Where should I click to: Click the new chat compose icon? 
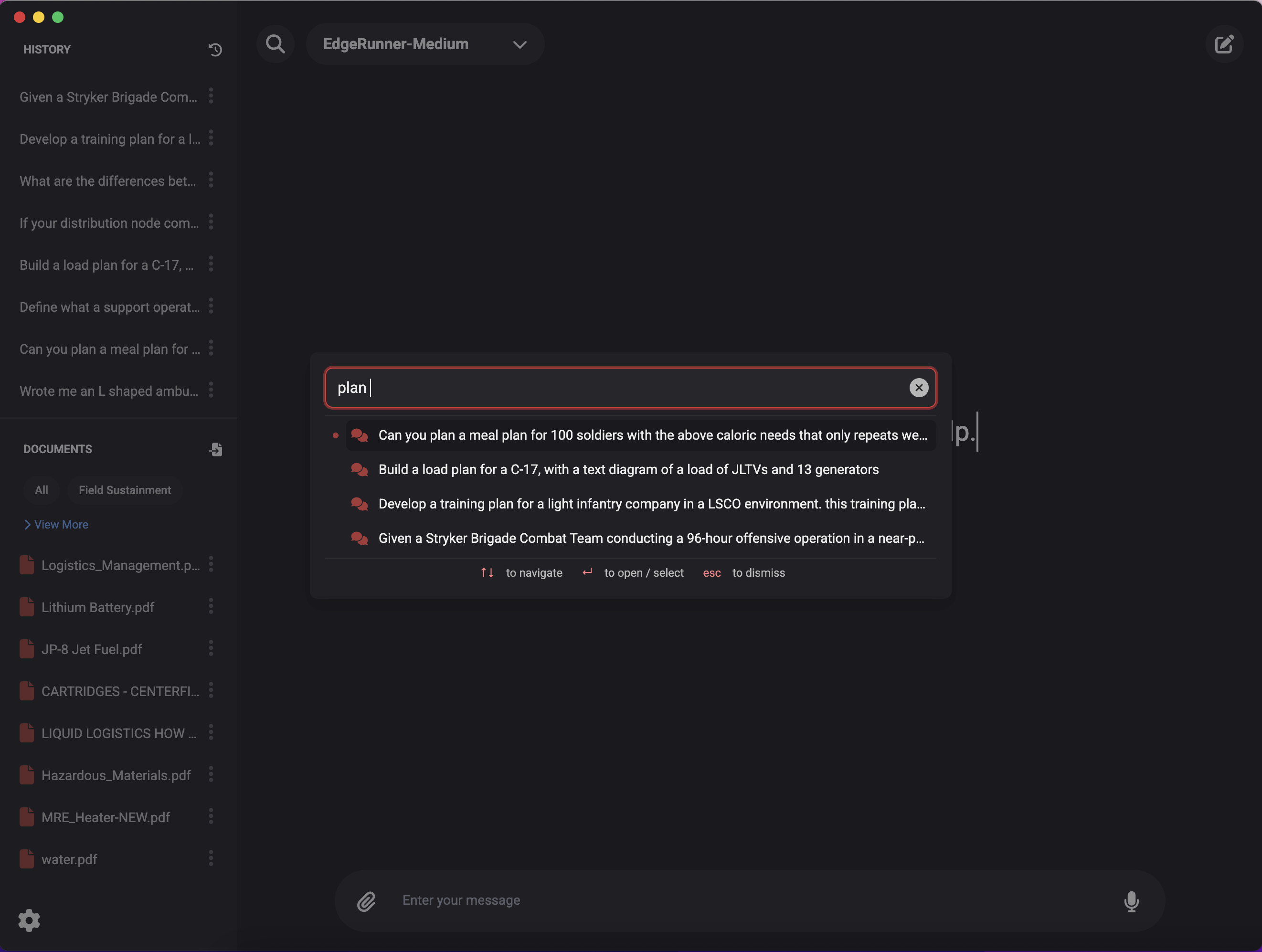pyautogui.click(x=1224, y=44)
